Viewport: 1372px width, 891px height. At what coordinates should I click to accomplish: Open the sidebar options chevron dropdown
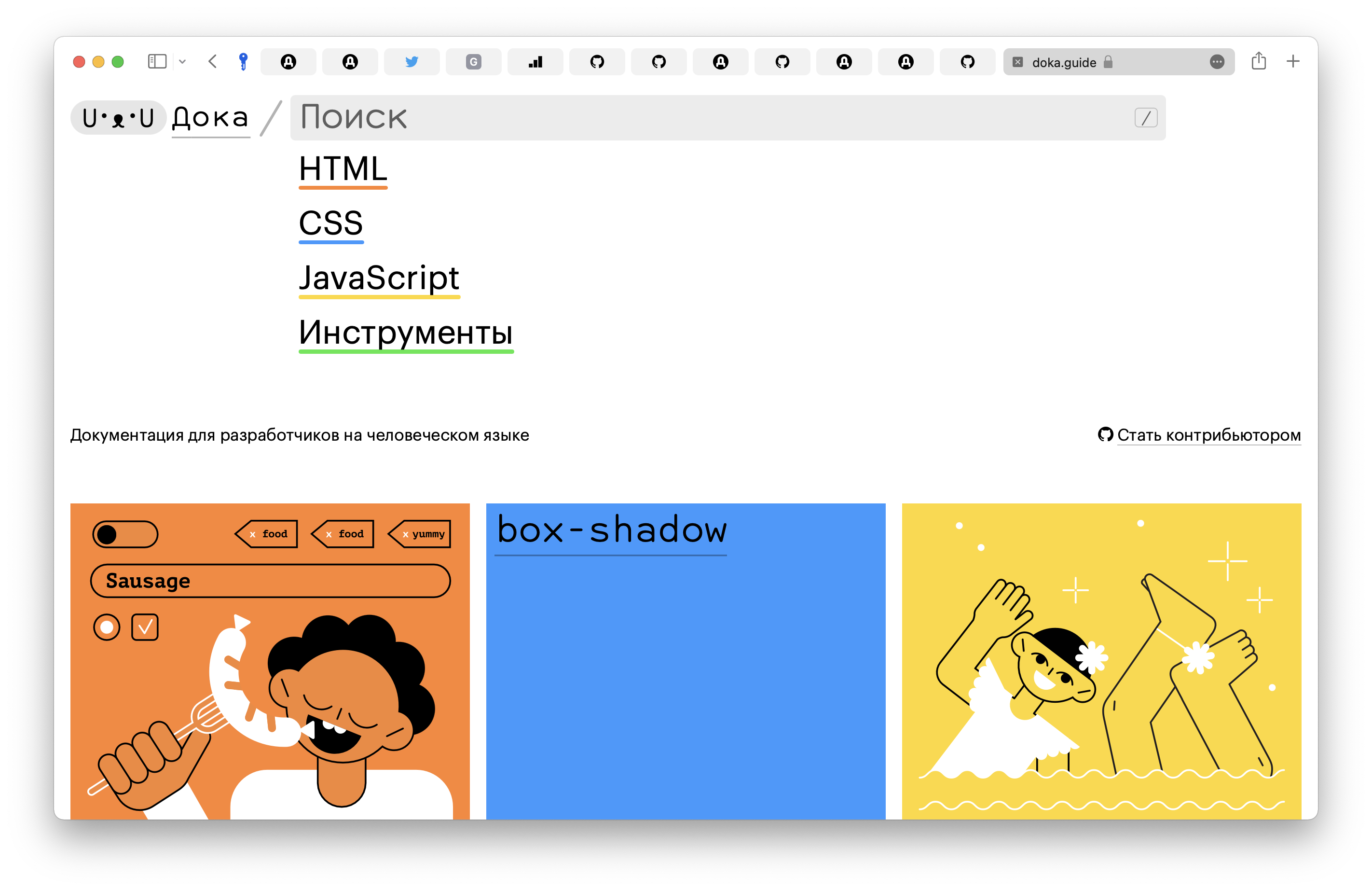[x=182, y=62]
